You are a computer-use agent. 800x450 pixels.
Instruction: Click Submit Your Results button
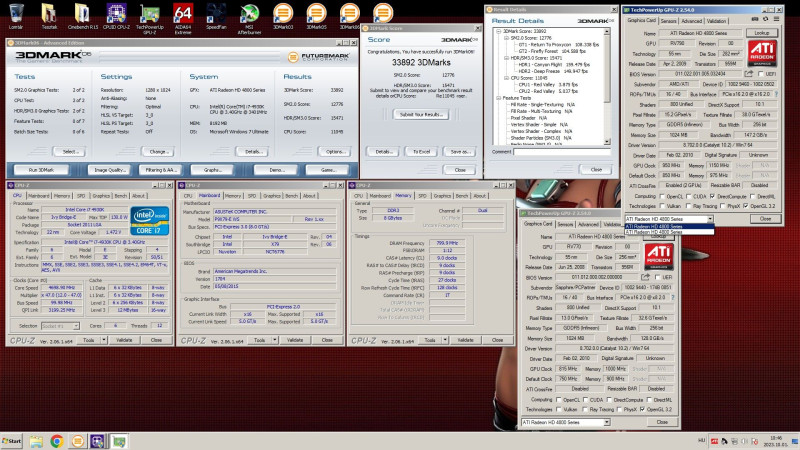(421, 114)
